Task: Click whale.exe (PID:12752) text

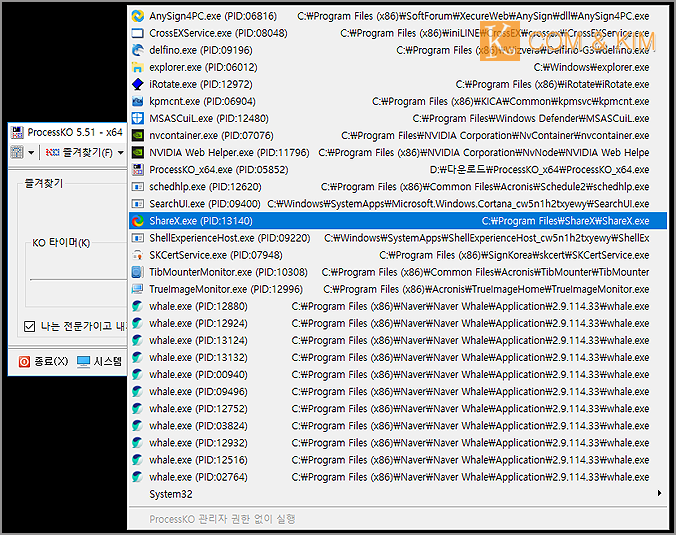Action: click(198, 409)
